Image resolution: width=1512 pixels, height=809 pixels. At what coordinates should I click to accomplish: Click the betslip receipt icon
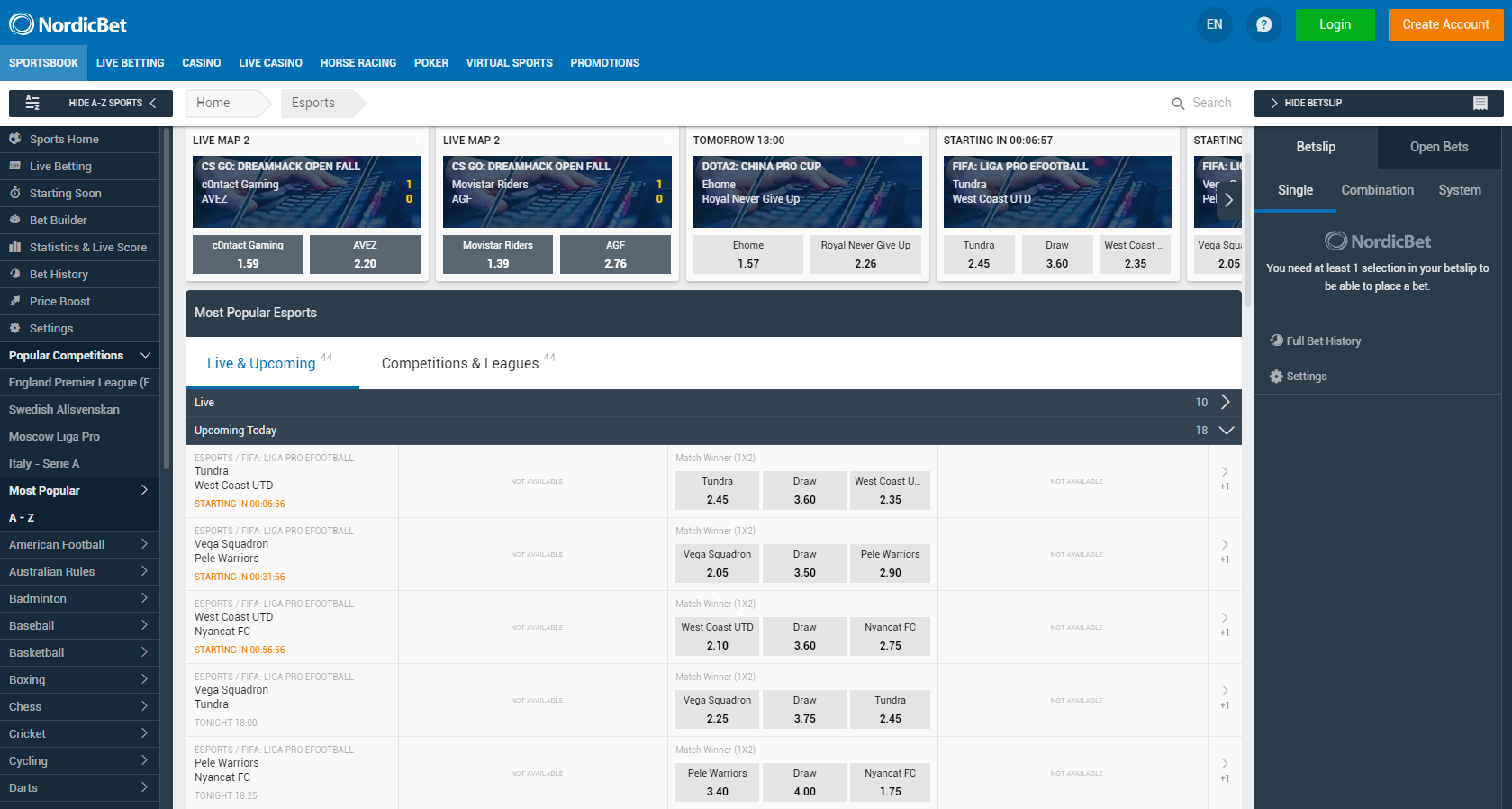point(1480,103)
